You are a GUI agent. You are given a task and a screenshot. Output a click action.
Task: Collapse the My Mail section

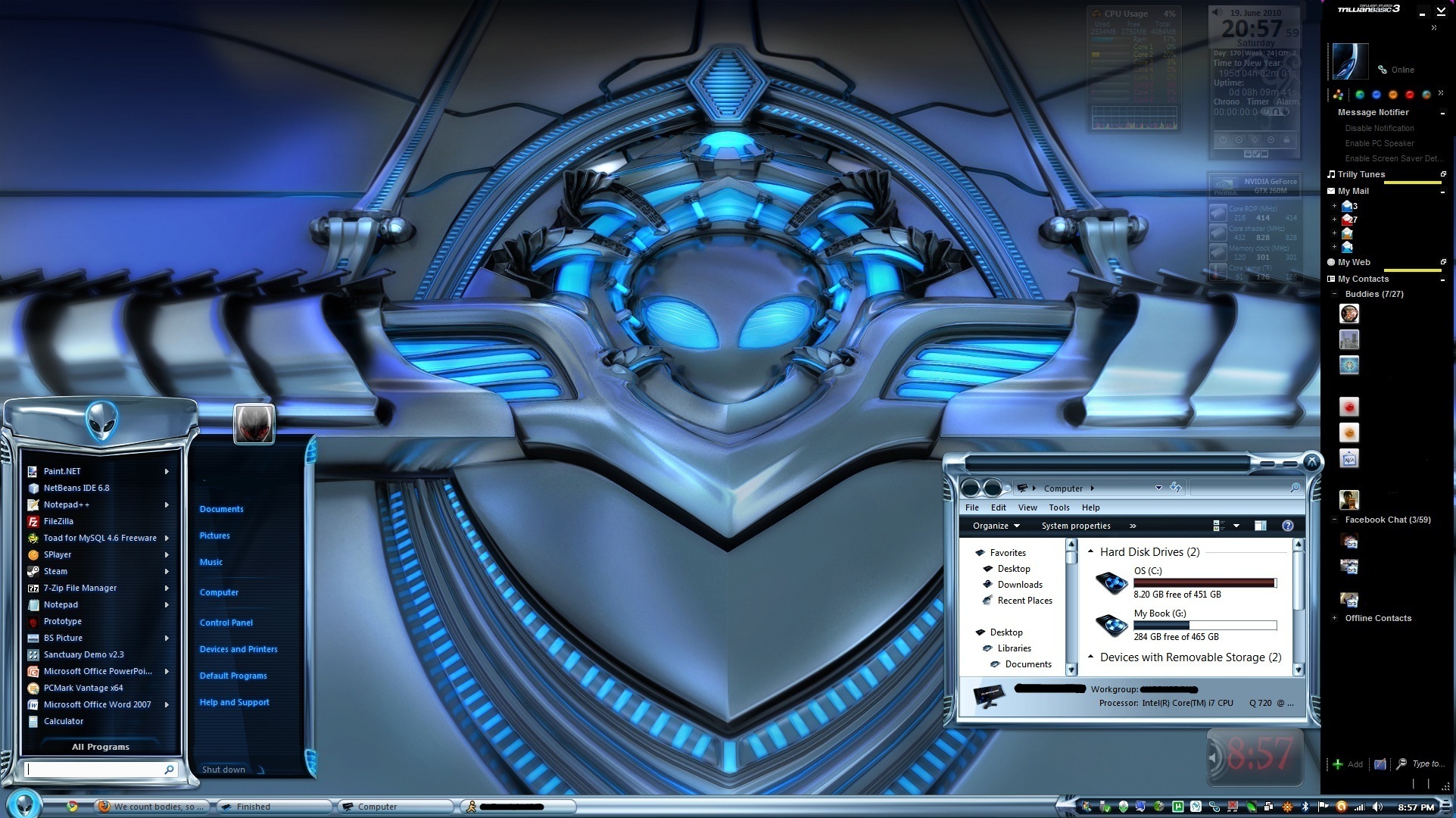[x=1442, y=192]
